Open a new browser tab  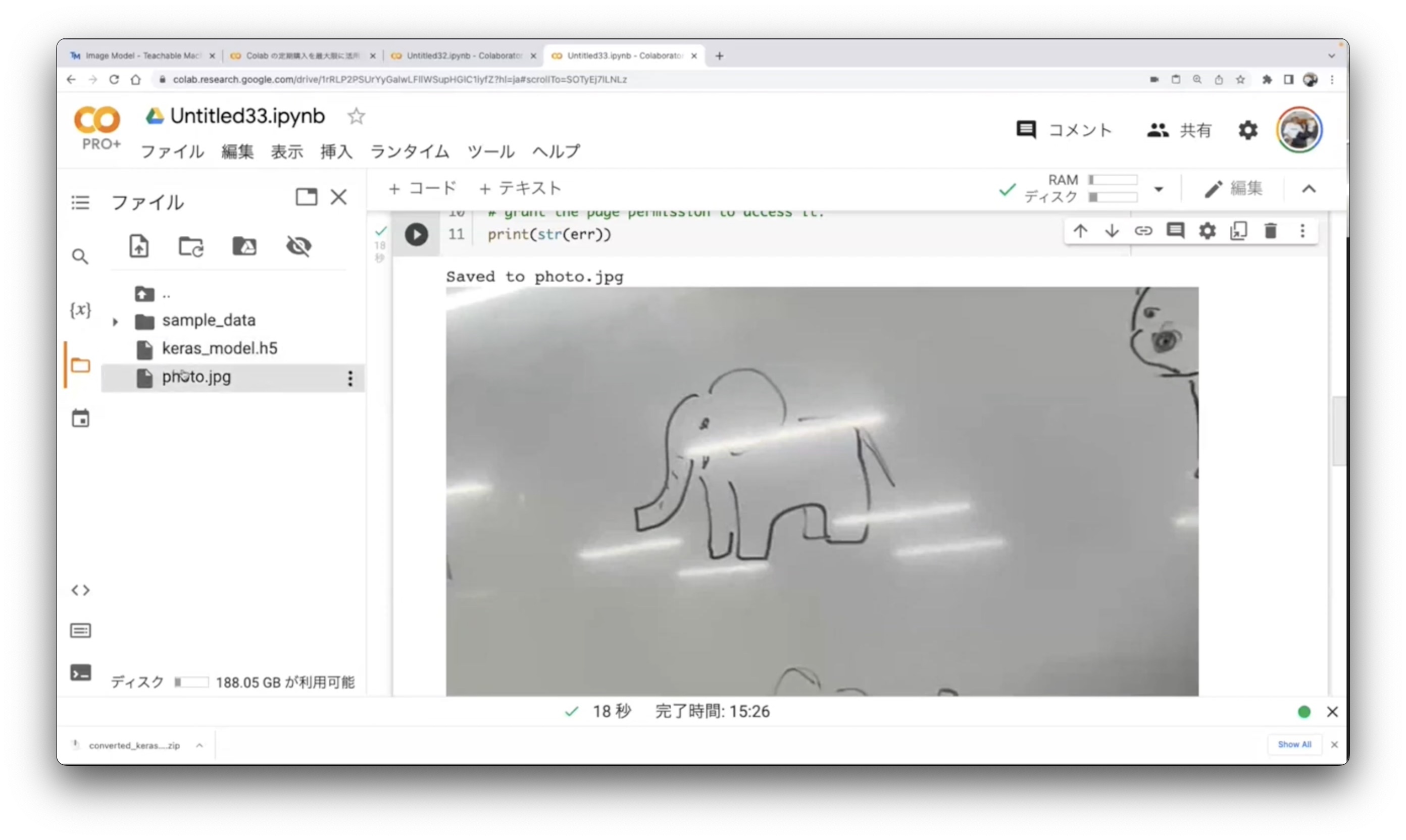click(x=719, y=56)
